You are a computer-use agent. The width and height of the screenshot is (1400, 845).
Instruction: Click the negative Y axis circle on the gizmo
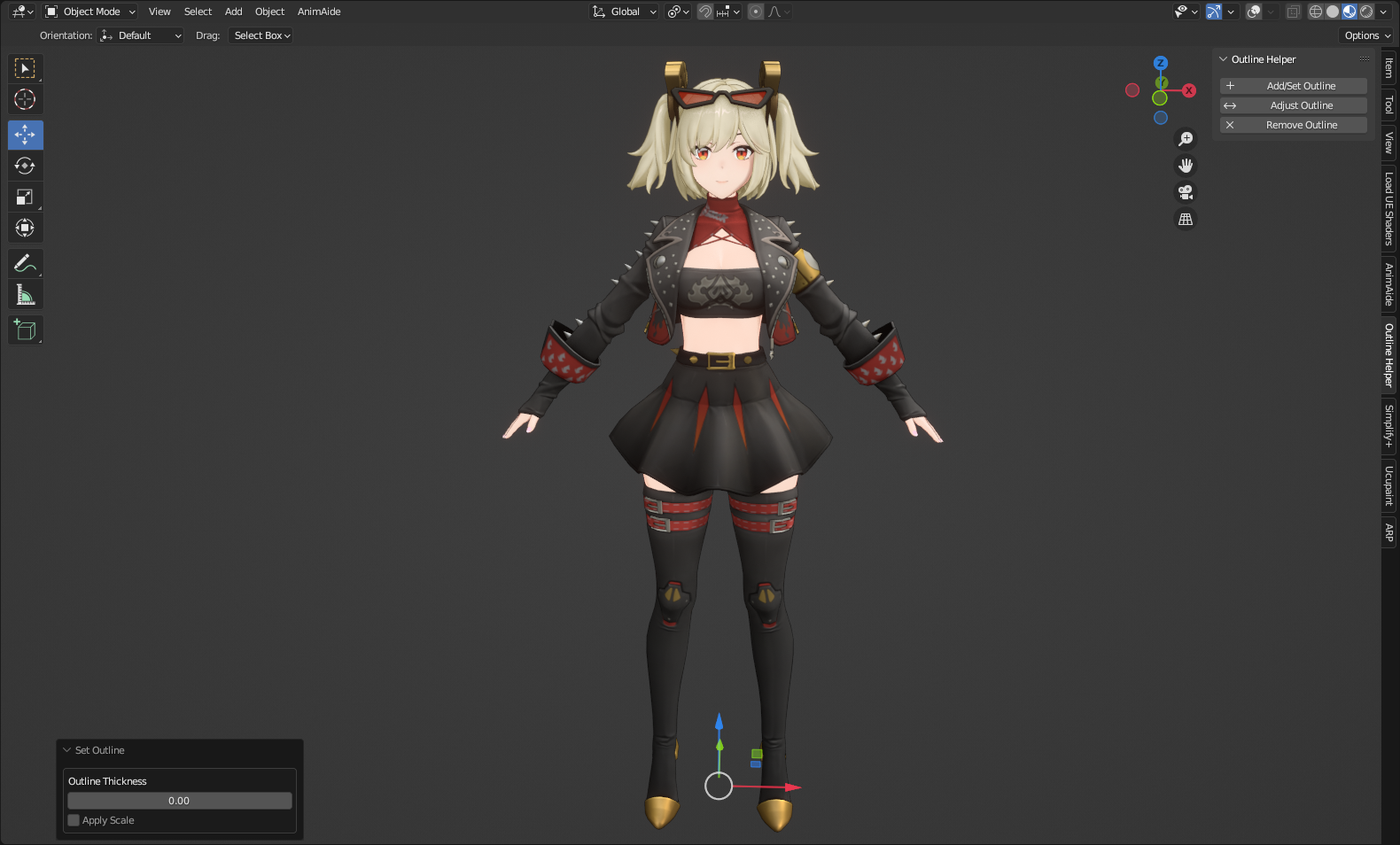click(x=1160, y=98)
